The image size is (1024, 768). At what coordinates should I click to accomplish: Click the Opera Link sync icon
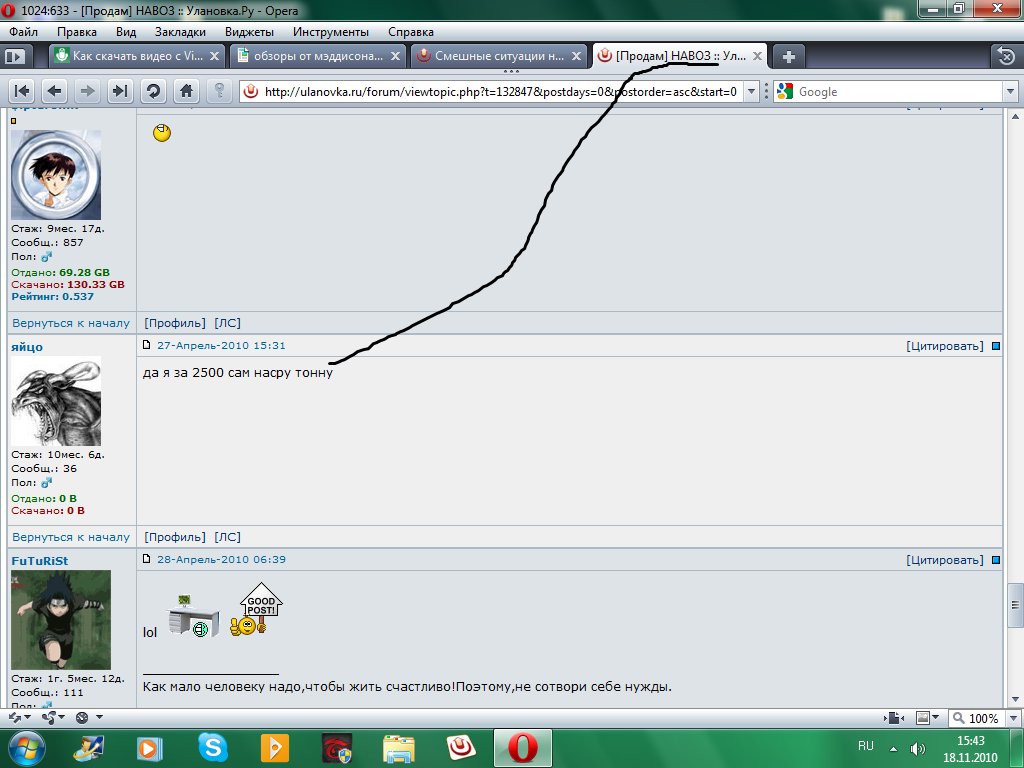pos(15,717)
